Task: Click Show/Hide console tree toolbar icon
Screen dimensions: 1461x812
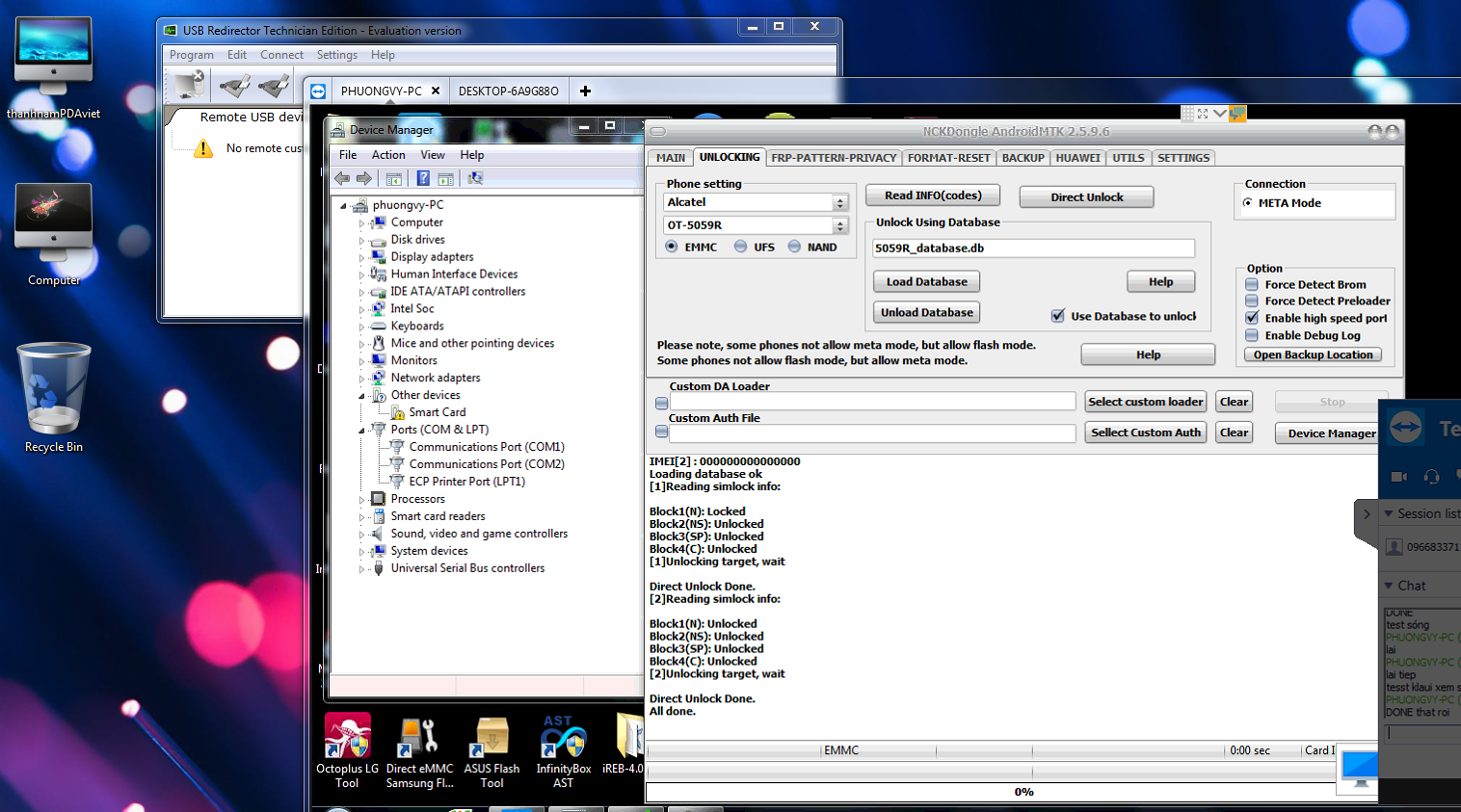Action: coord(393,178)
